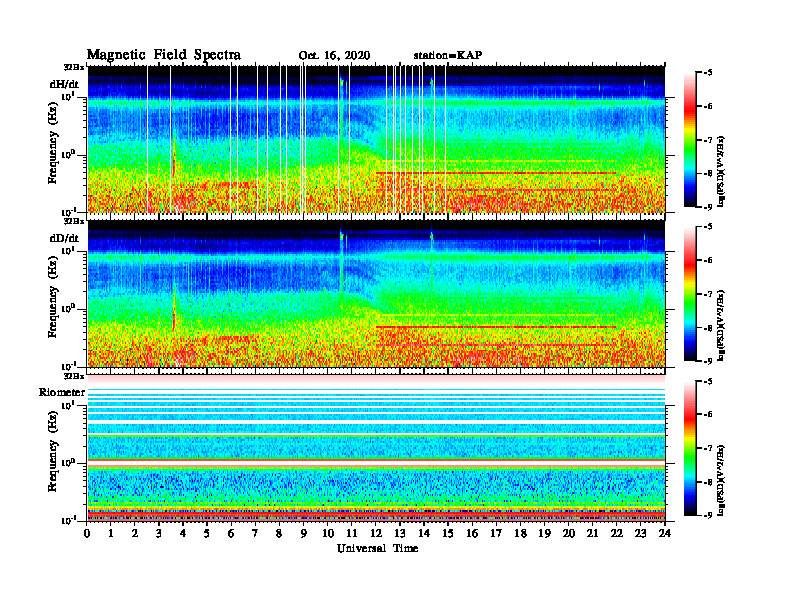Click the long red 0.5 Hz line in dD/dt panel
This screenshot has width=792, height=612.
click(x=496, y=327)
